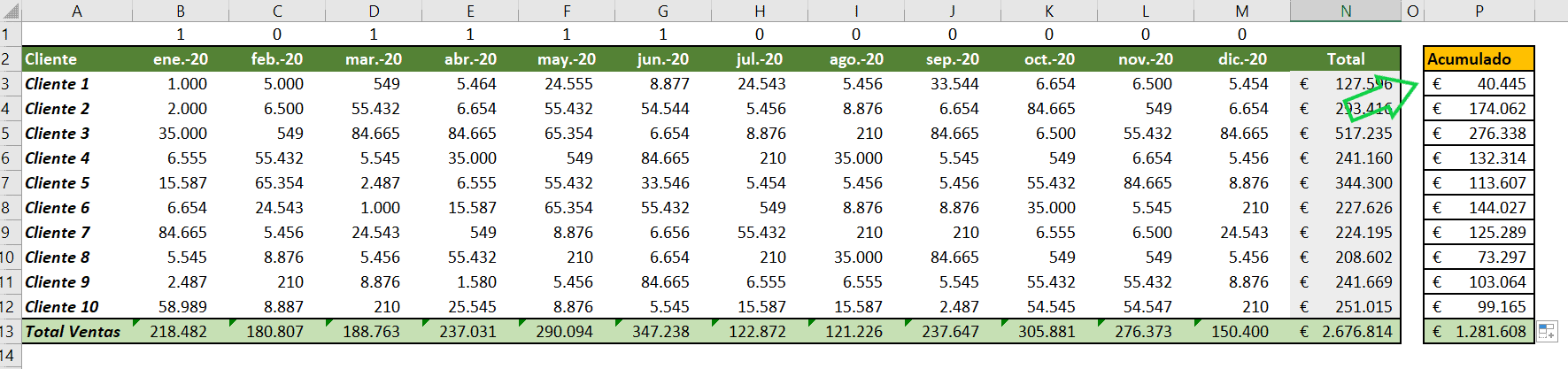1568x369 pixels.
Task: Click the 'may.-20' header cell
Action: coord(567,59)
